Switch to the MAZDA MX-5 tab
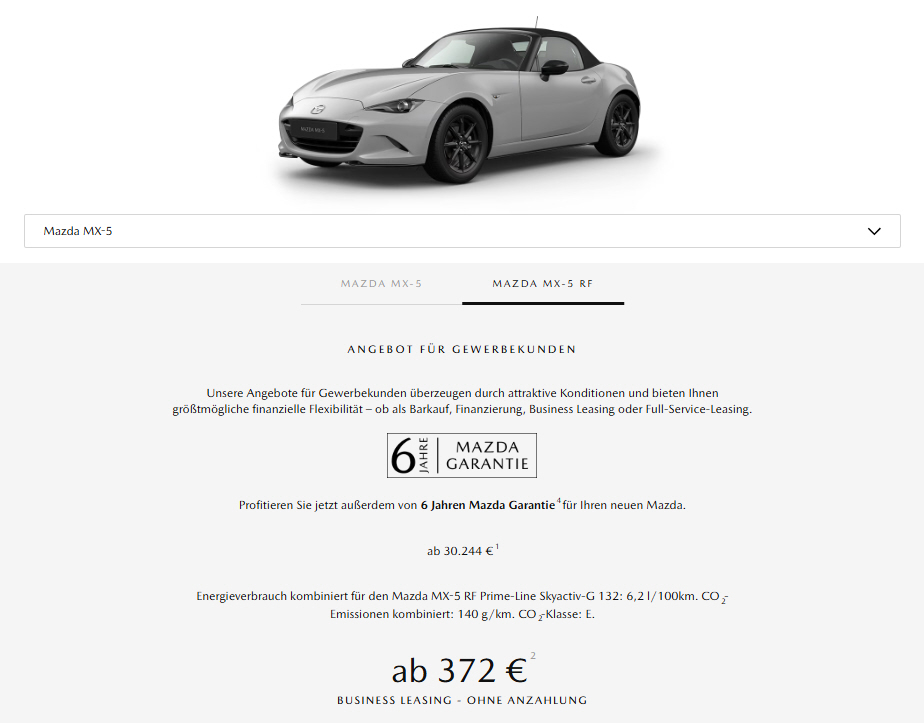The height and width of the screenshot is (723, 924). [381, 284]
